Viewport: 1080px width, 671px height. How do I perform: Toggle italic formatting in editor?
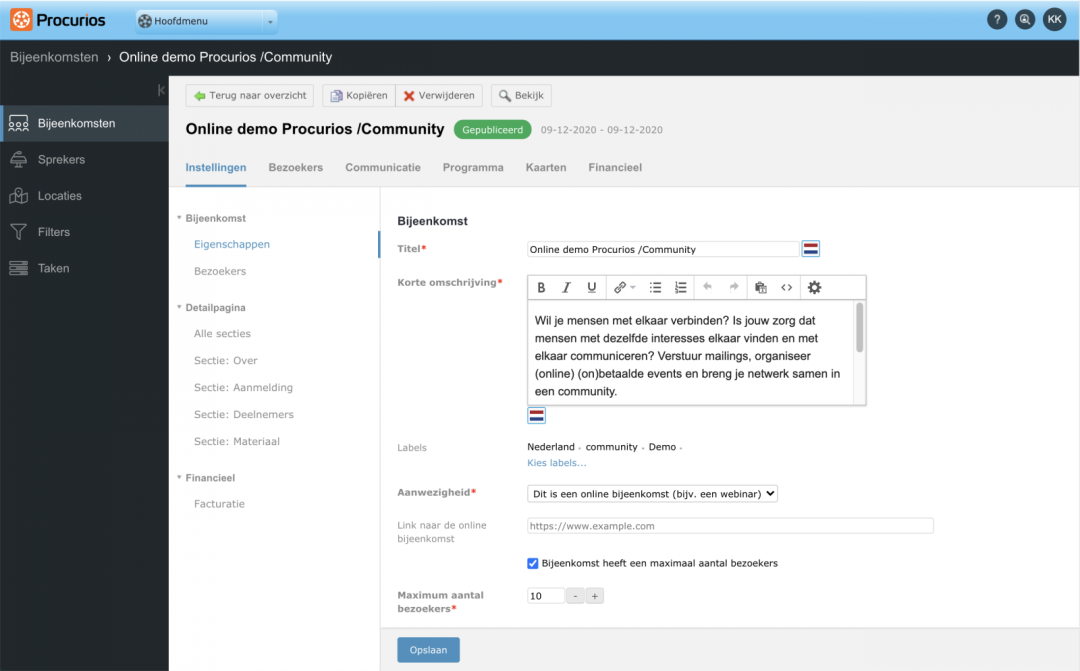(566, 287)
